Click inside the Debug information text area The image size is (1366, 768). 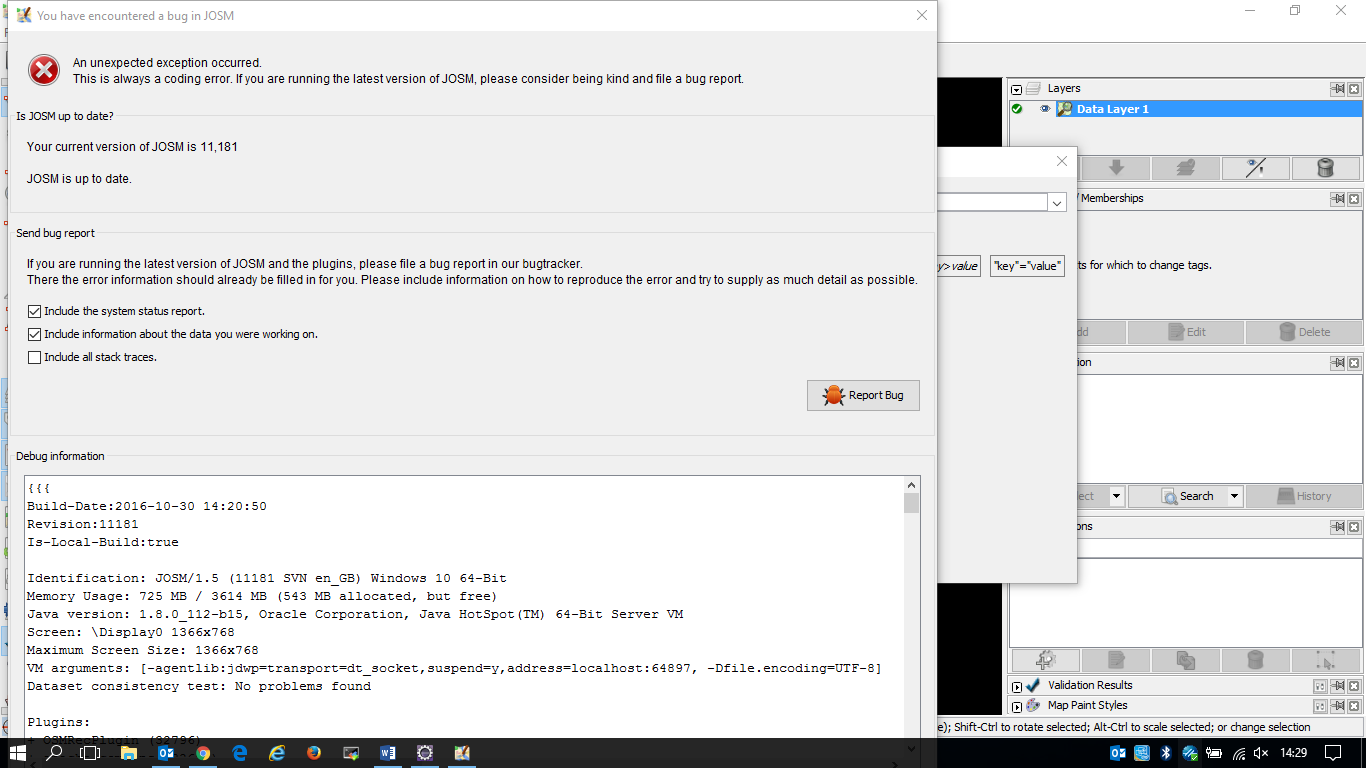click(464, 610)
